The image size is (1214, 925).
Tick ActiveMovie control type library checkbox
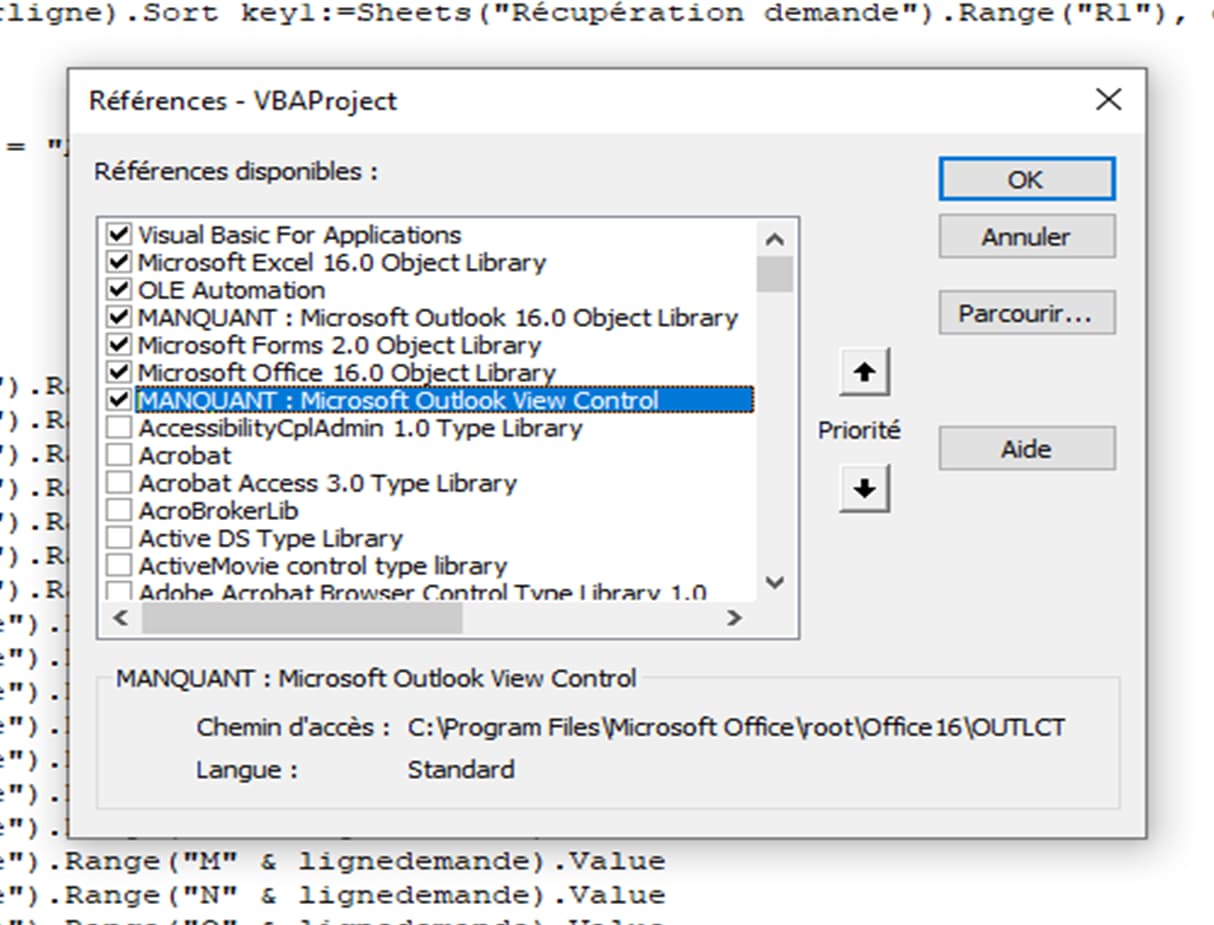pos(119,566)
